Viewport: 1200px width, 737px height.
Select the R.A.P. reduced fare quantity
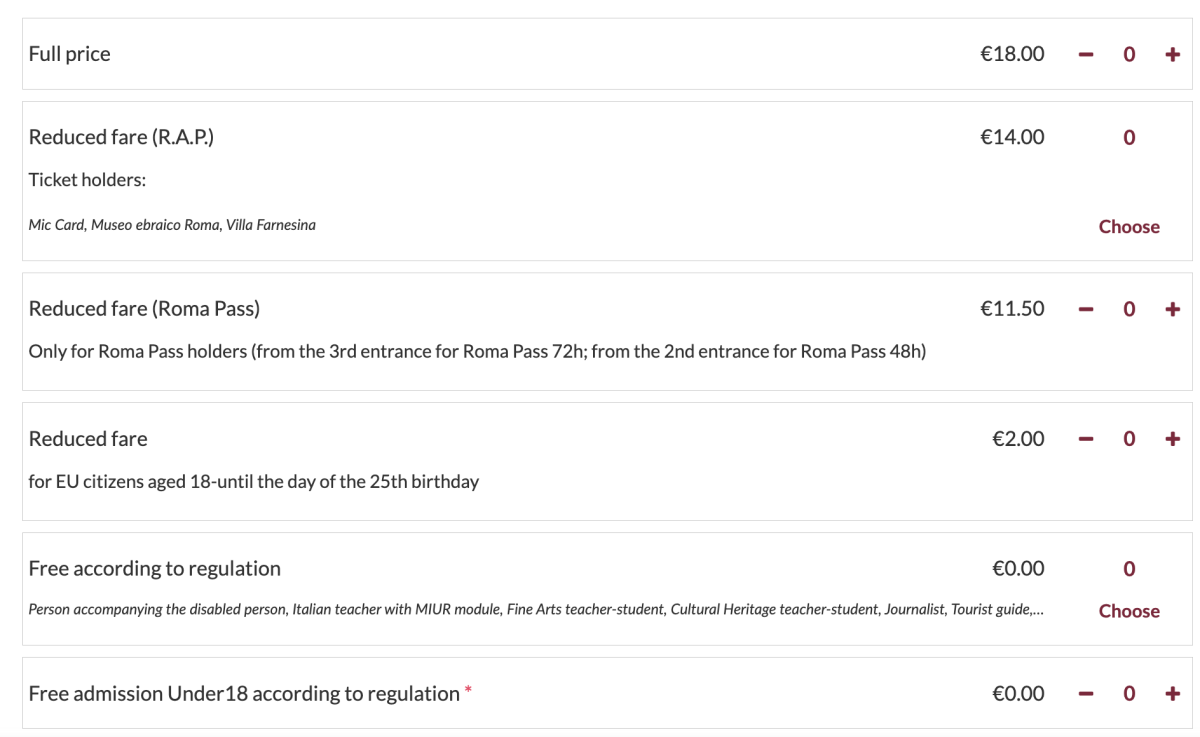1129,138
